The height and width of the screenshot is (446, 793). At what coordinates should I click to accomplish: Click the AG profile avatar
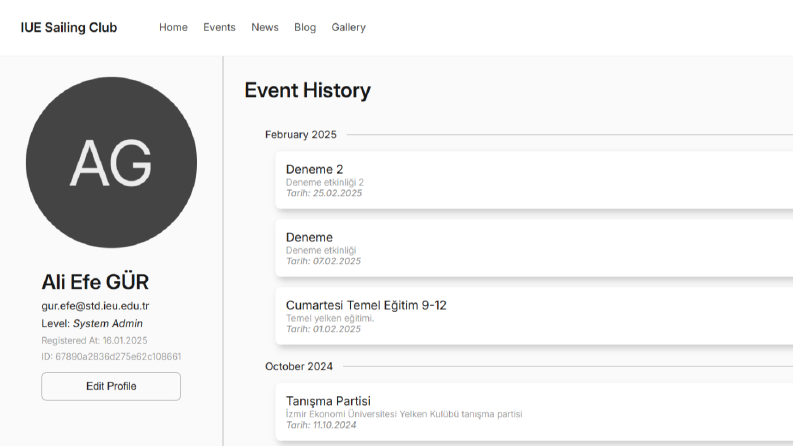click(111, 162)
